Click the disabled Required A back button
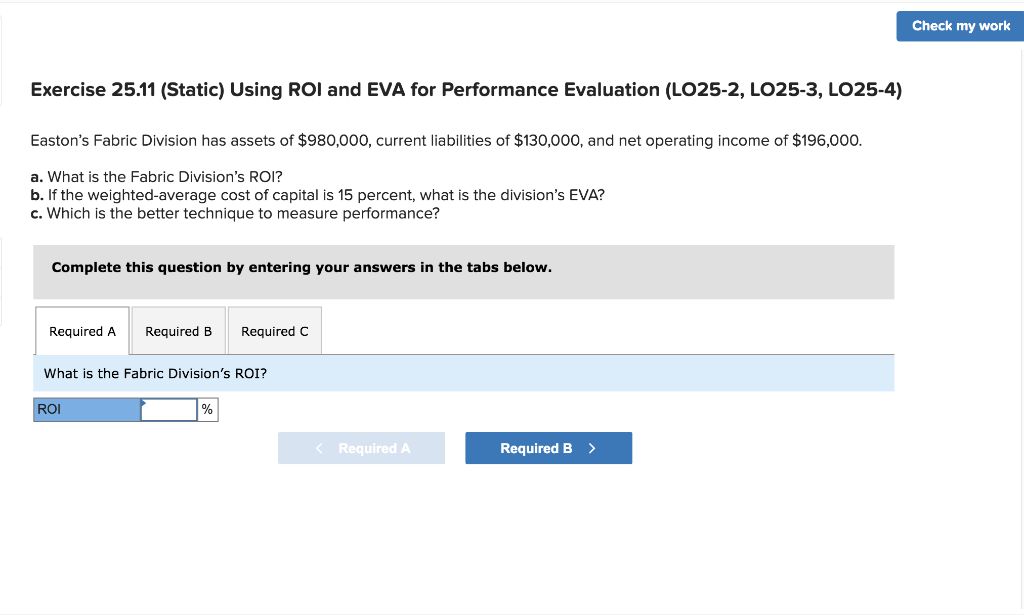 pos(361,447)
